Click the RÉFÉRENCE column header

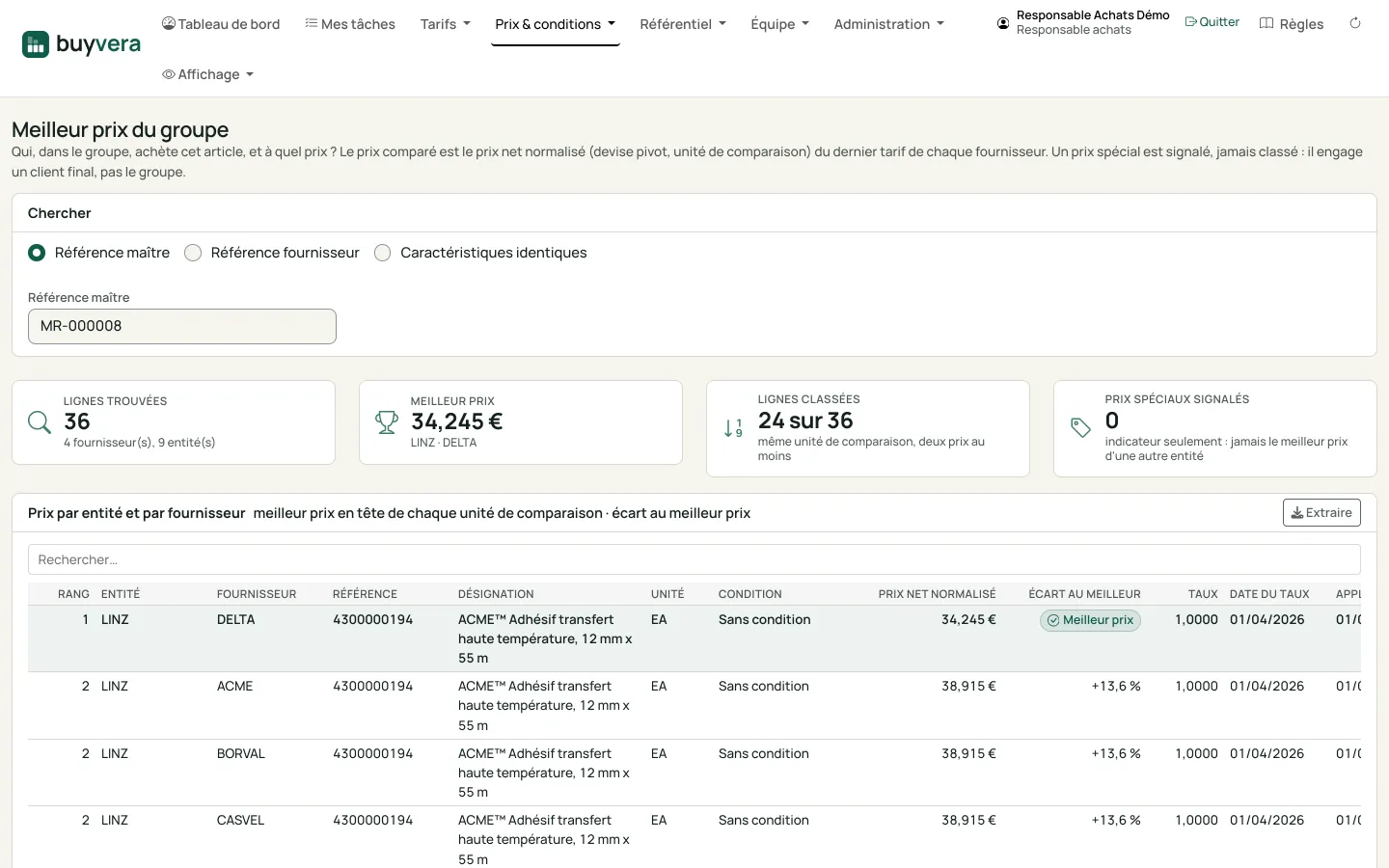(365, 594)
